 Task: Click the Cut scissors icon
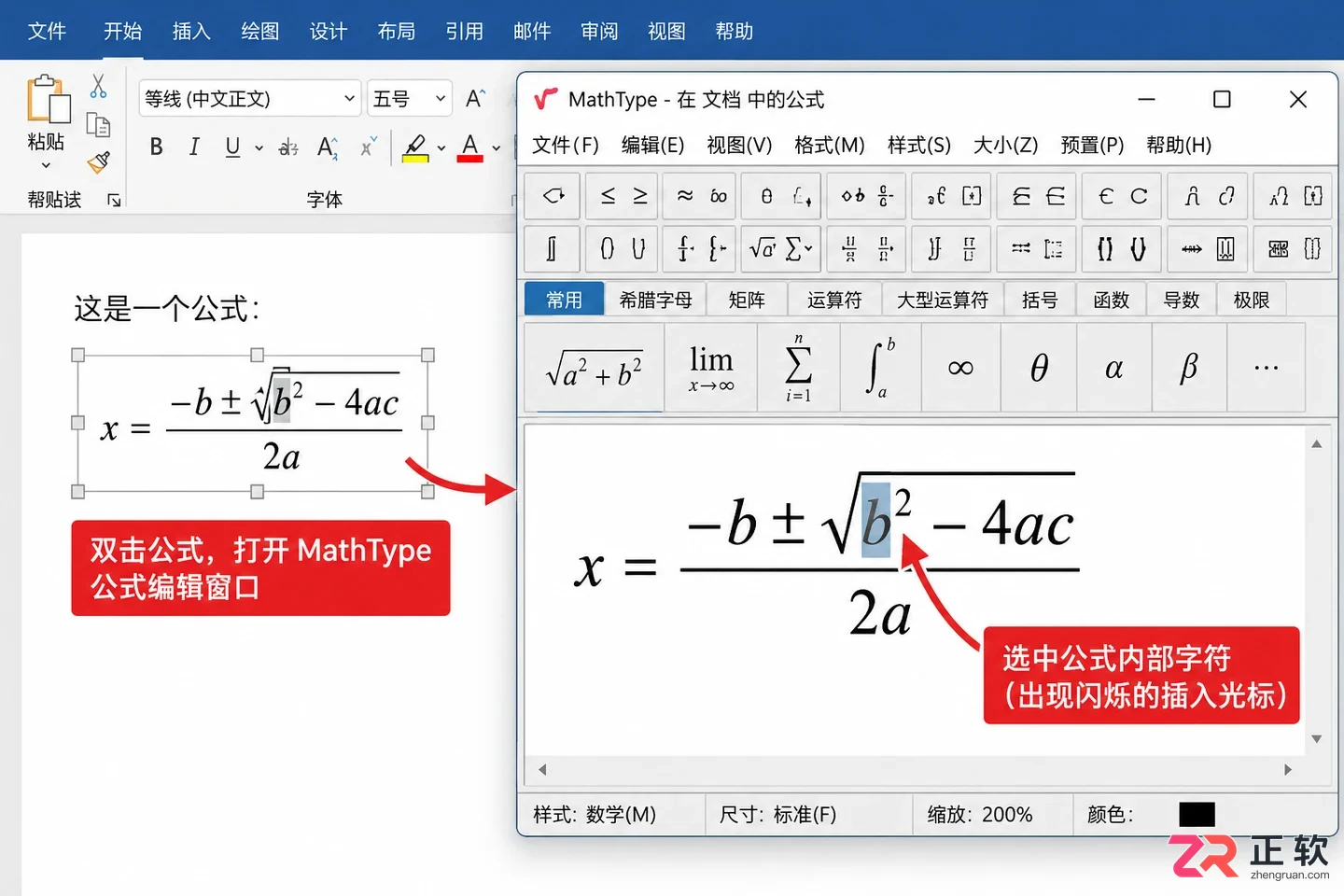pos(98,86)
